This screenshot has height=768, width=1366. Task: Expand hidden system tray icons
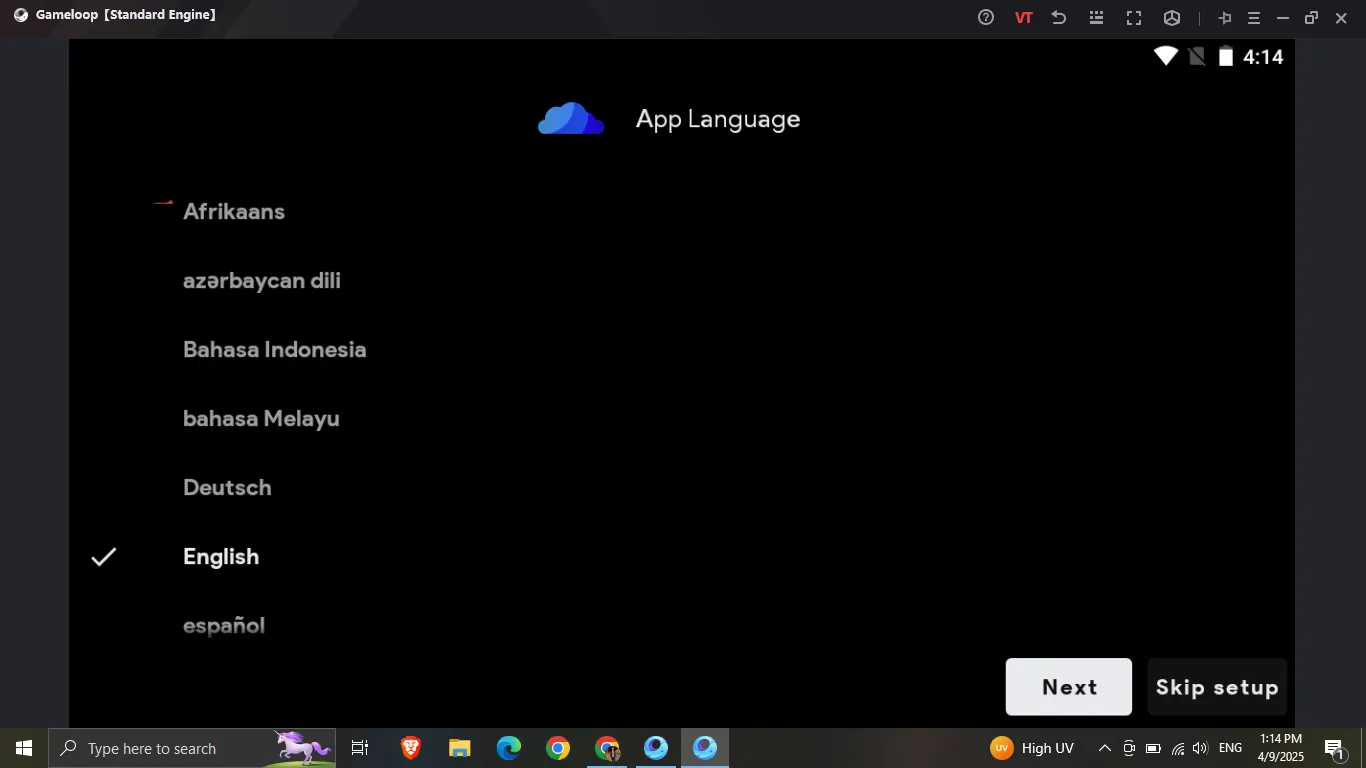click(x=1105, y=748)
